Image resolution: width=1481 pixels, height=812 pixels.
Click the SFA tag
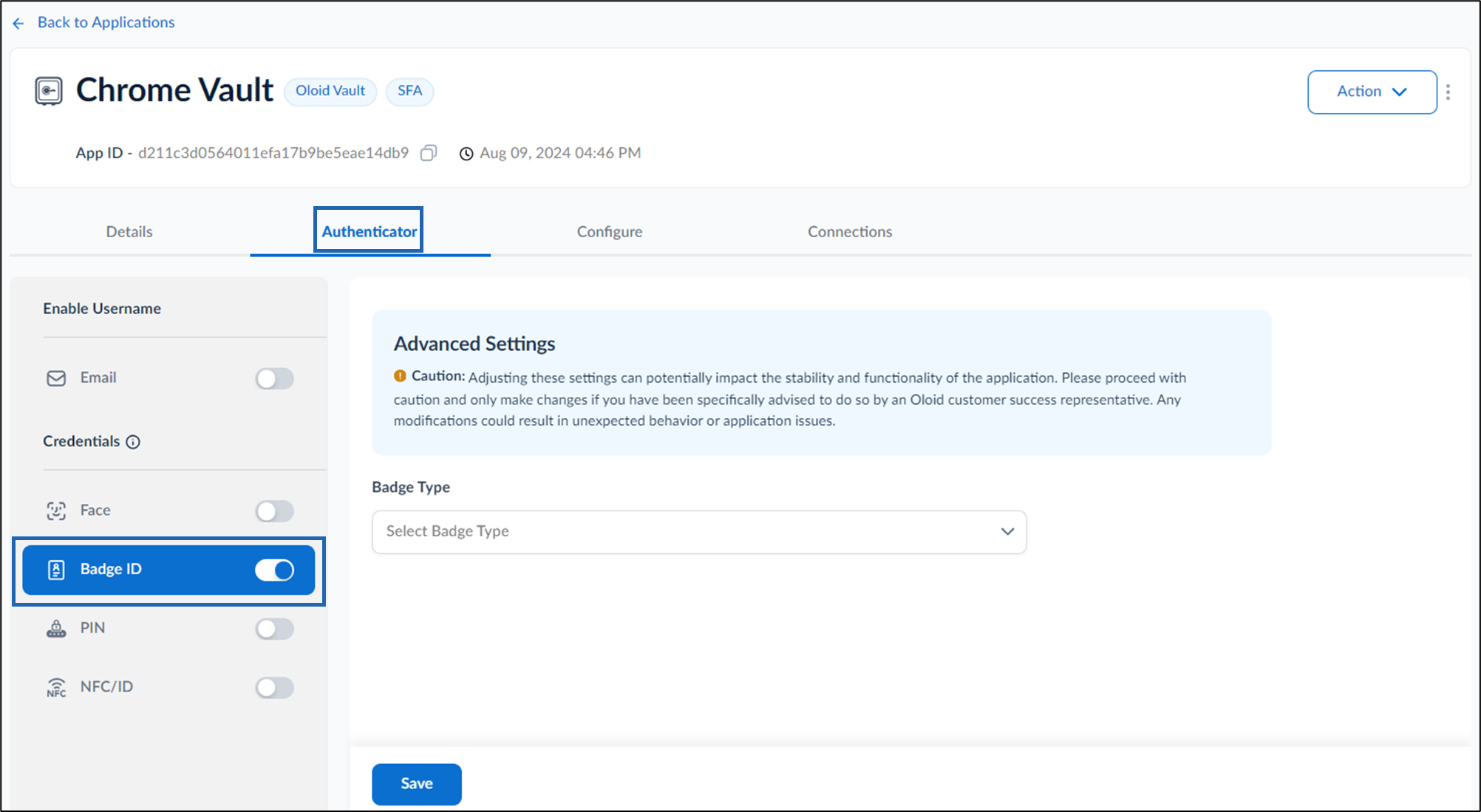pyautogui.click(x=409, y=91)
